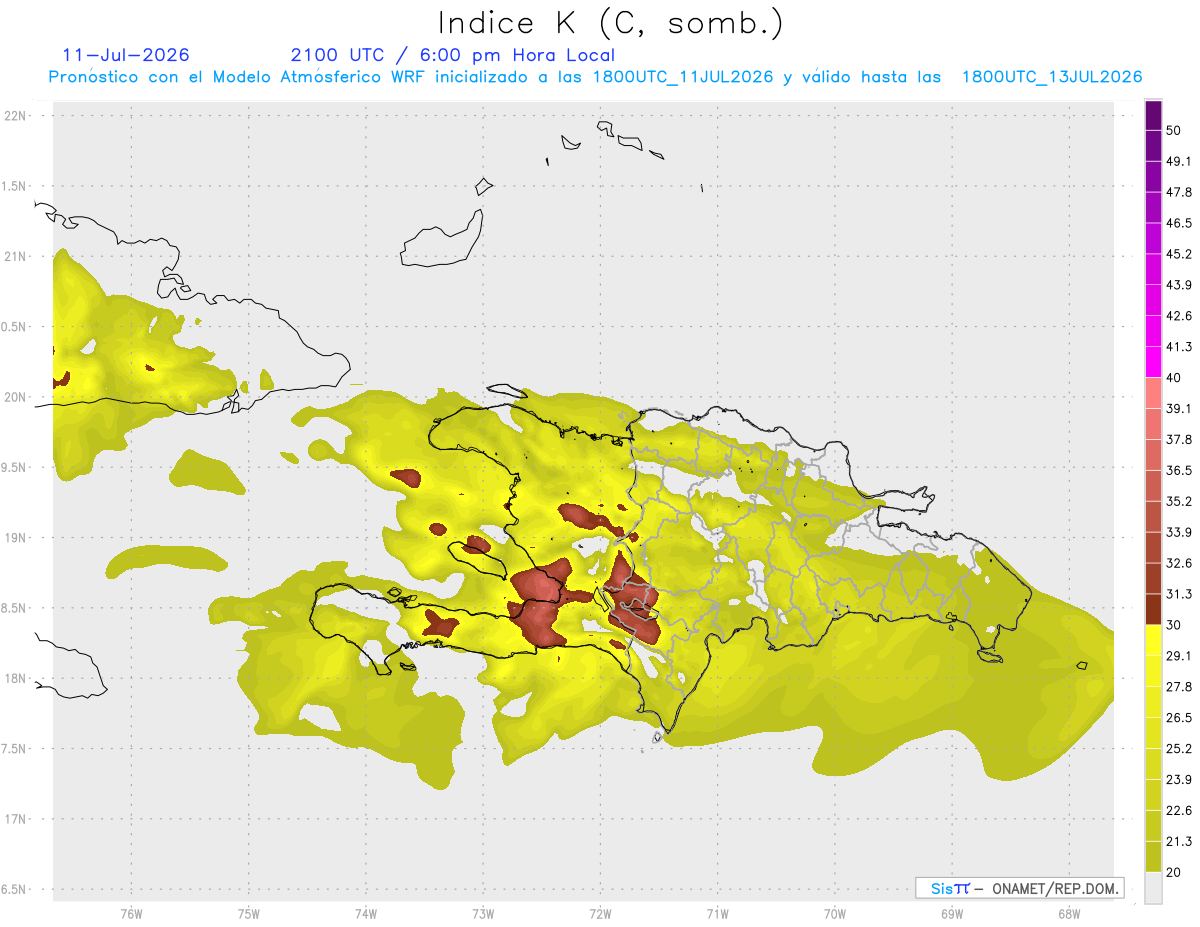
Task: Click the date "11-Jul-2026"
Action: pyautogui.click(x=126, y=55)
